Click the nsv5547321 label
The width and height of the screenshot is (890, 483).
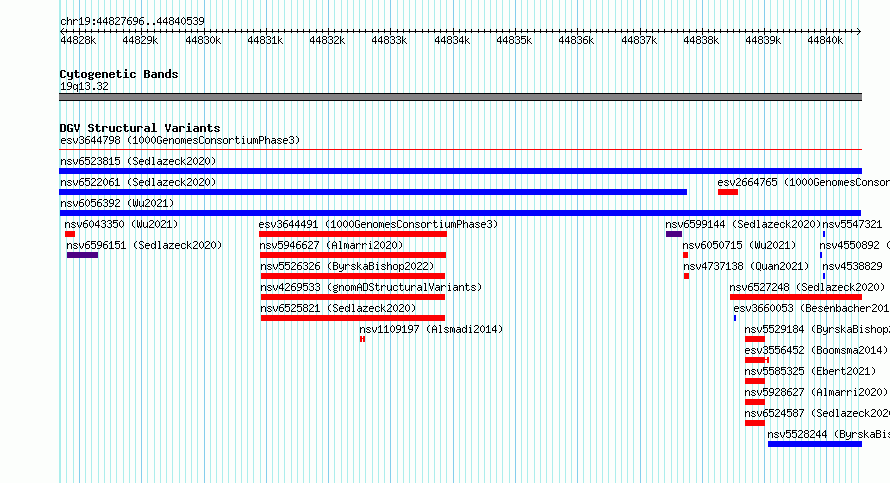pos(852,224)
